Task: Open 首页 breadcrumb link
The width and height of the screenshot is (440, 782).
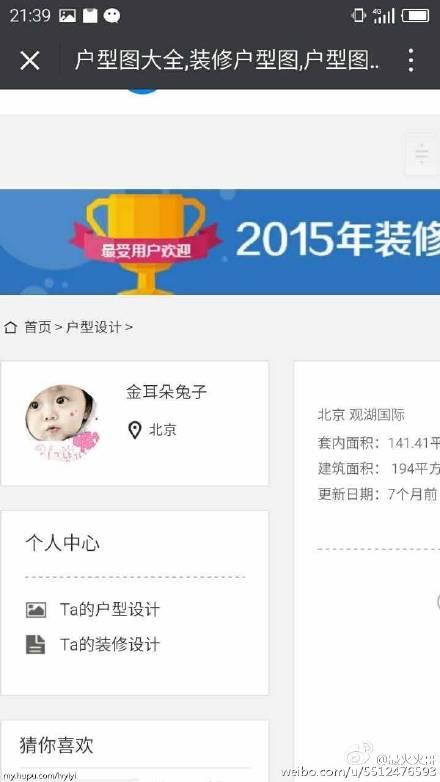Action: point(38,327)
